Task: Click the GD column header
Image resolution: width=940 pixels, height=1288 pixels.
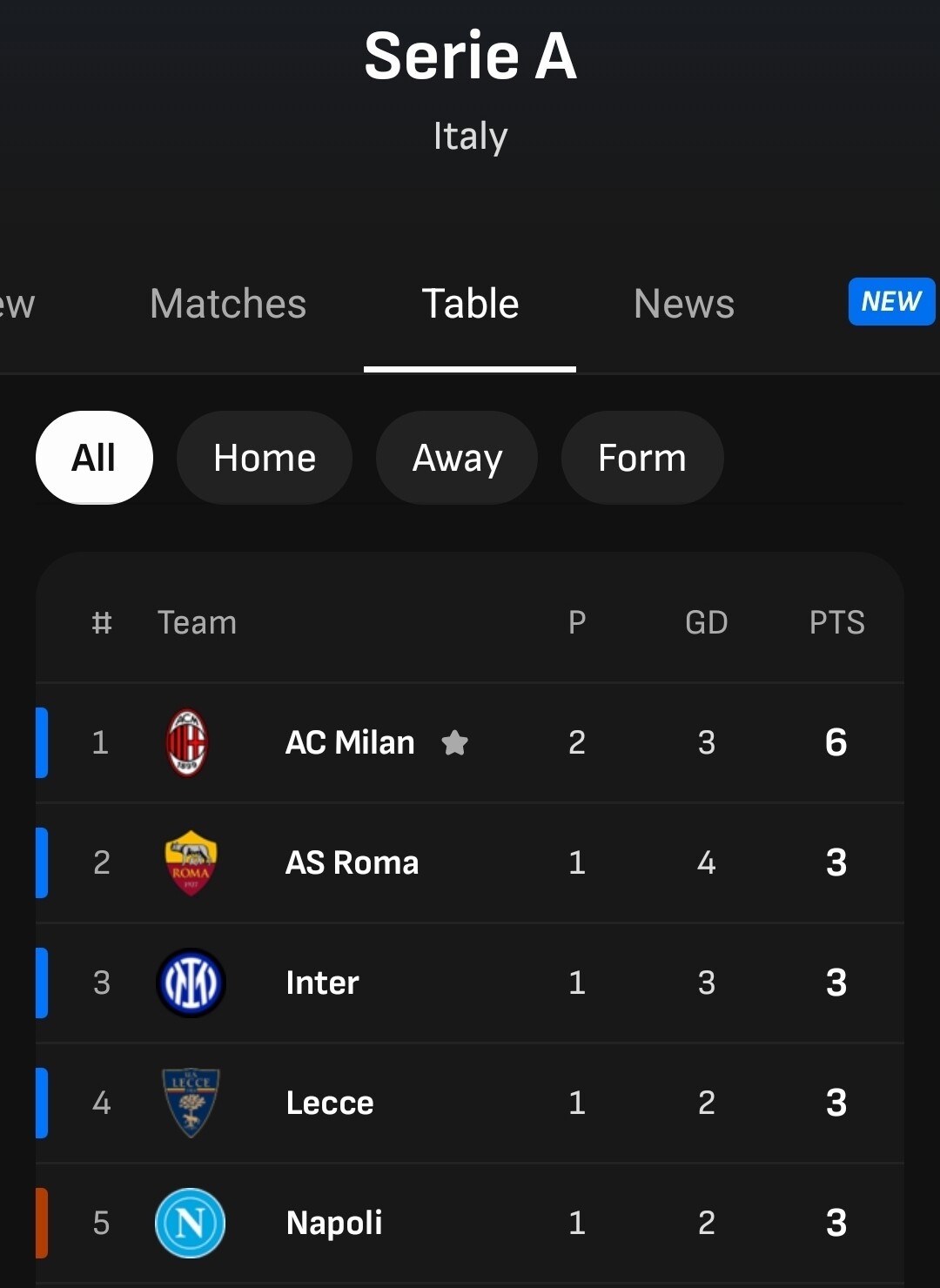Action: (707, 622)
